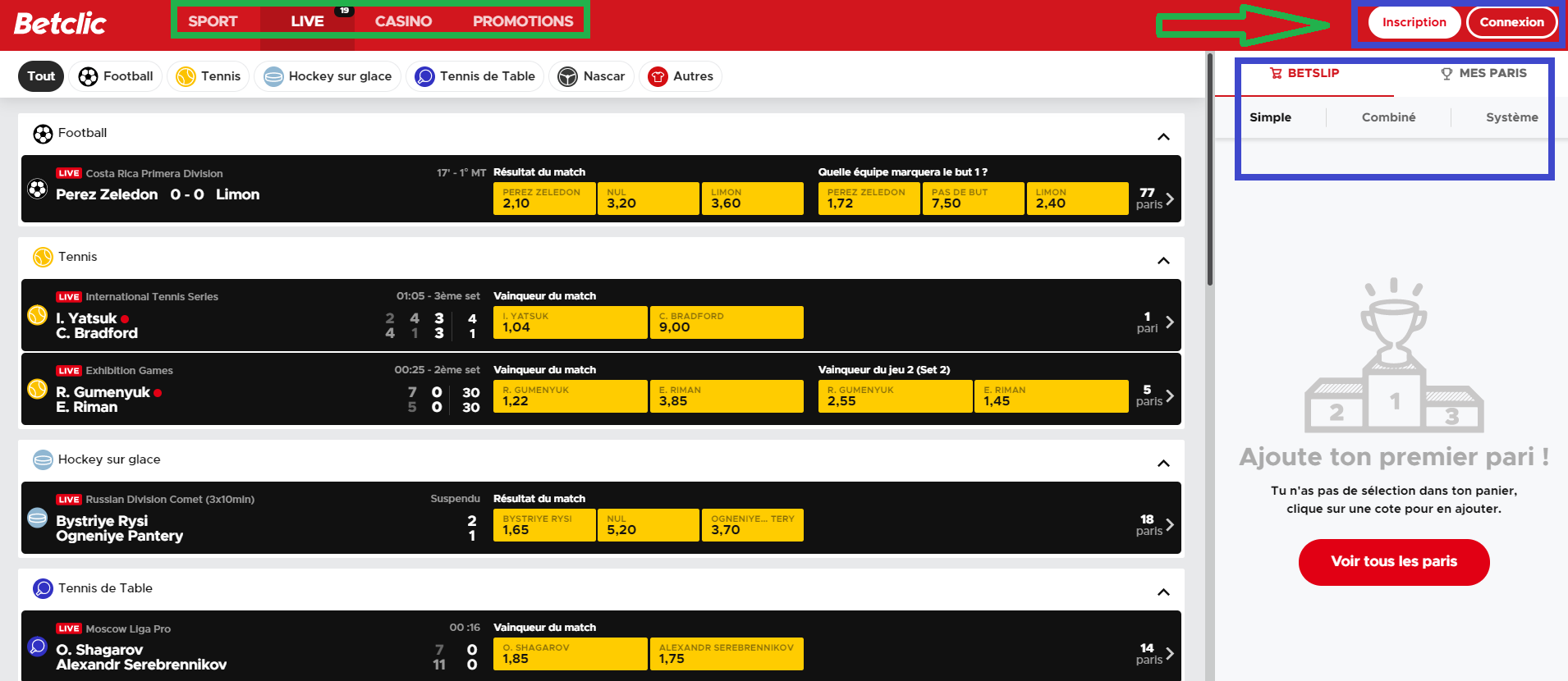This screenshot has height=681, width=1568.
Task: Click Football section header icon
Action: tap(43, 134)
